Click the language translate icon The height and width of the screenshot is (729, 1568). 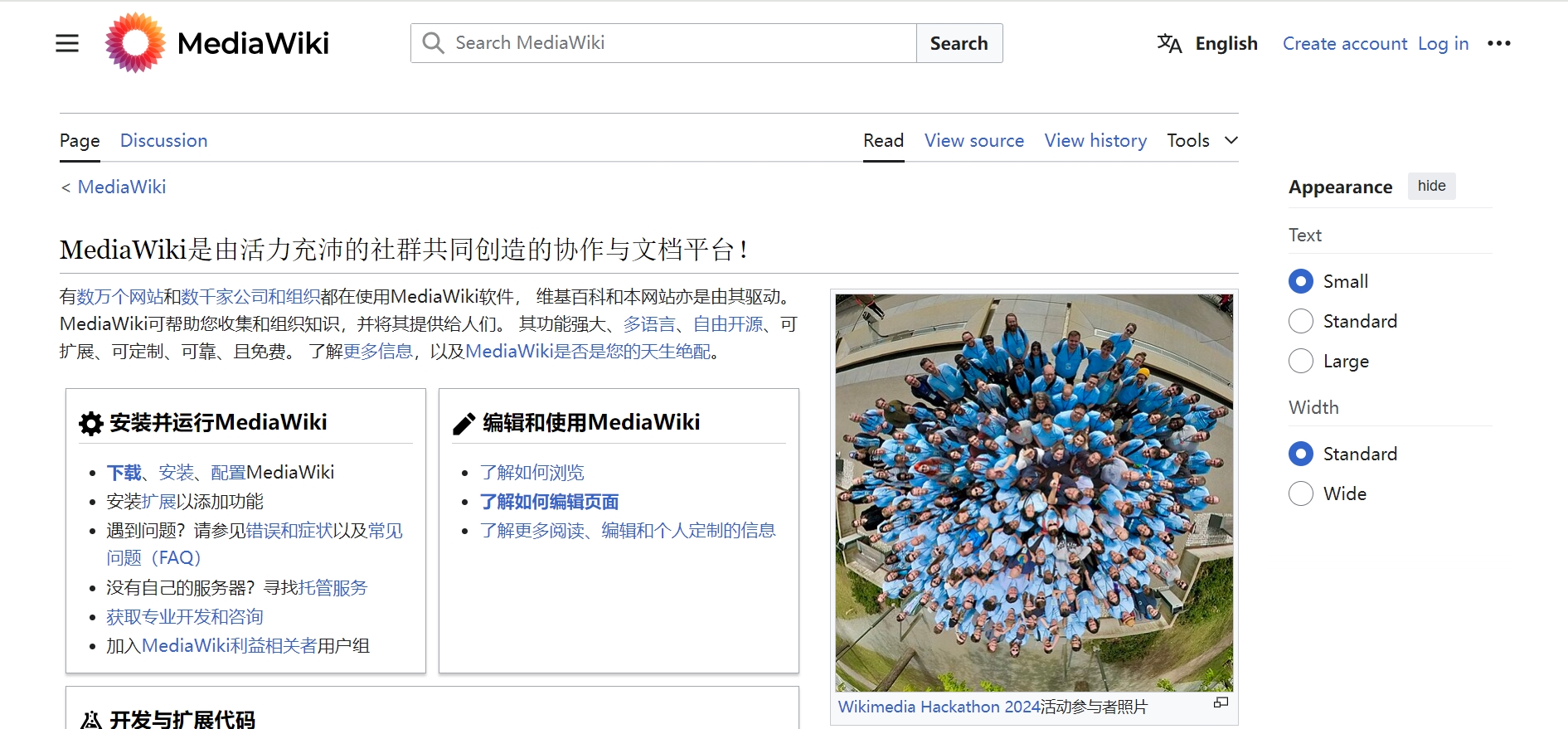[x=1169, y=43]
